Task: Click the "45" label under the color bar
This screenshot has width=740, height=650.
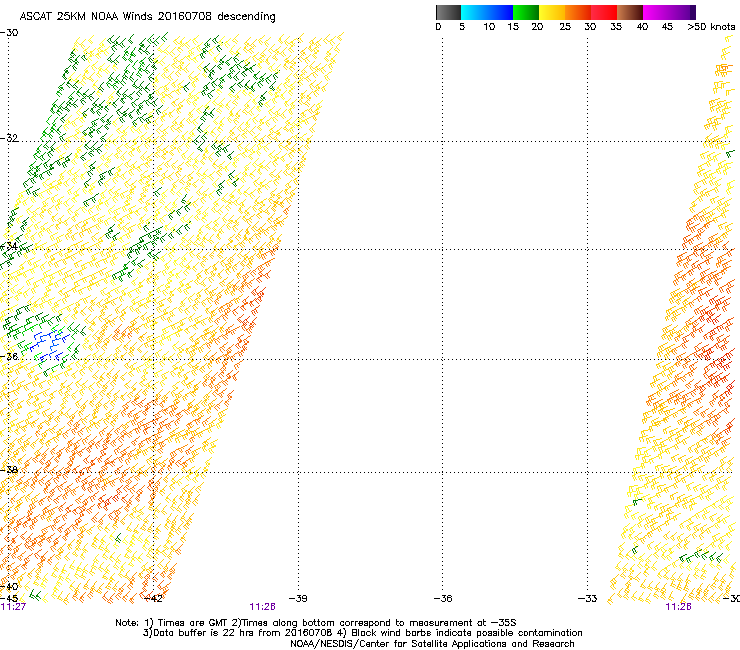Action: click(x=667, y=27)
